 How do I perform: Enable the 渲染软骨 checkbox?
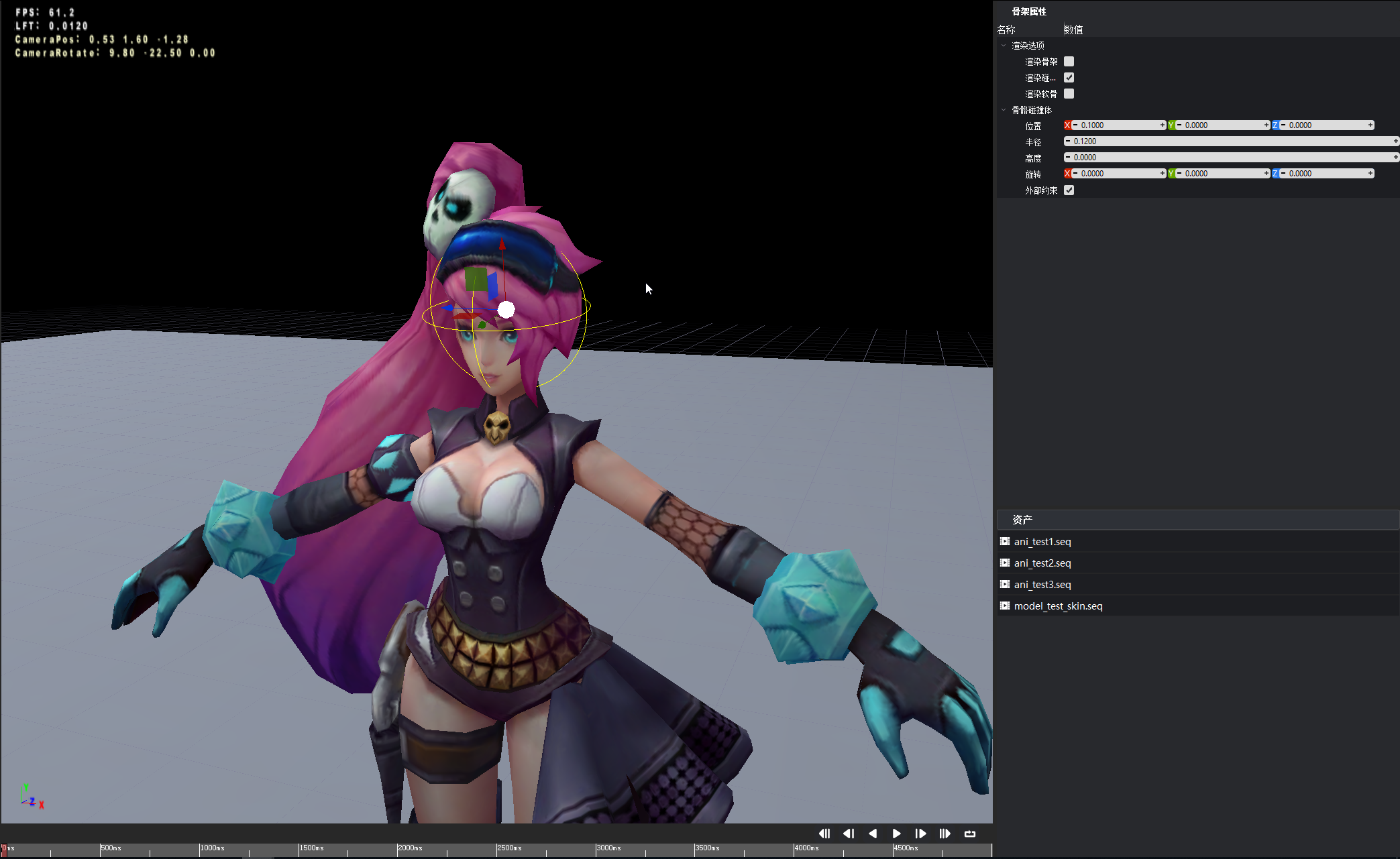1069,94
